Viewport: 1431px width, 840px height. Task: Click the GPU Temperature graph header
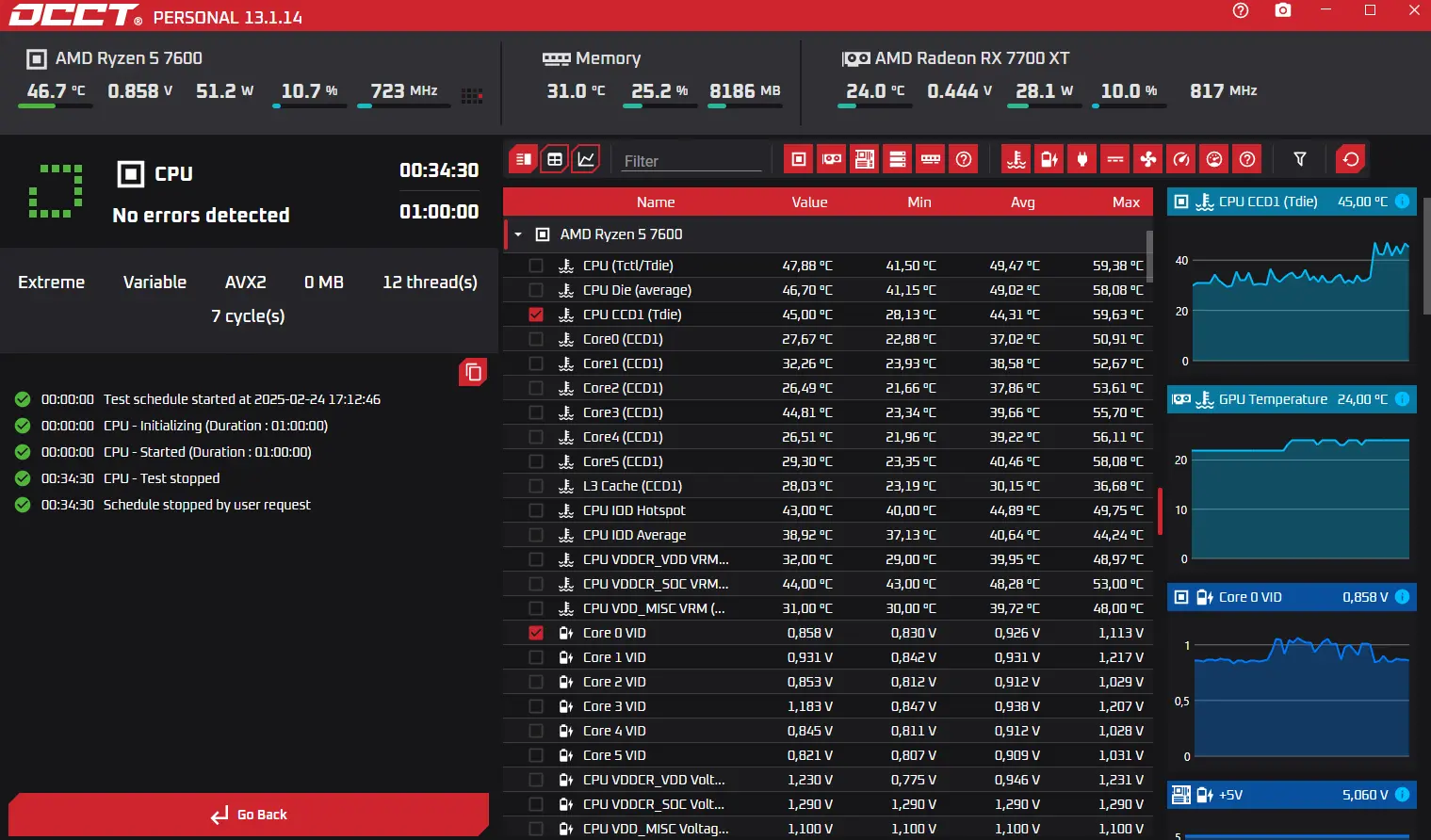(x=1292, y=399)
